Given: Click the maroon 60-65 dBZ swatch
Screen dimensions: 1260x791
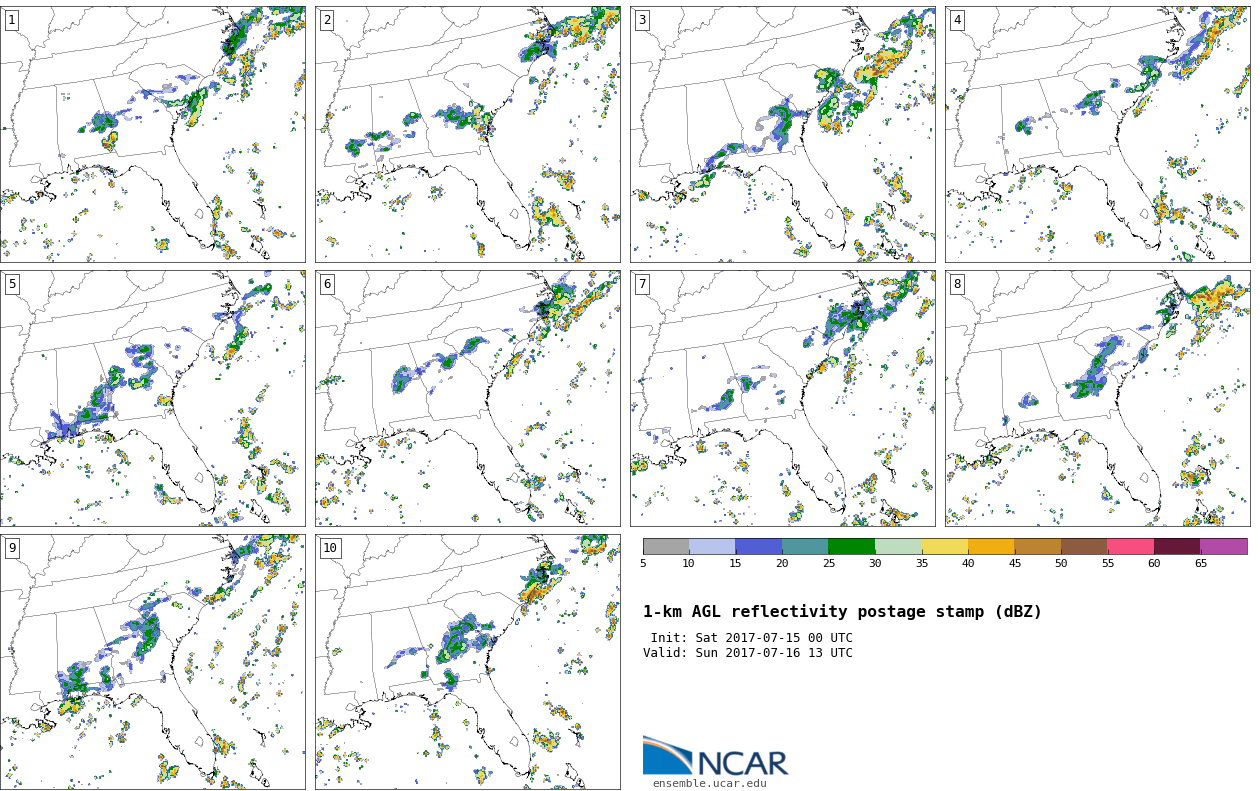Looking at the screenshot, I should point(1177,546).
